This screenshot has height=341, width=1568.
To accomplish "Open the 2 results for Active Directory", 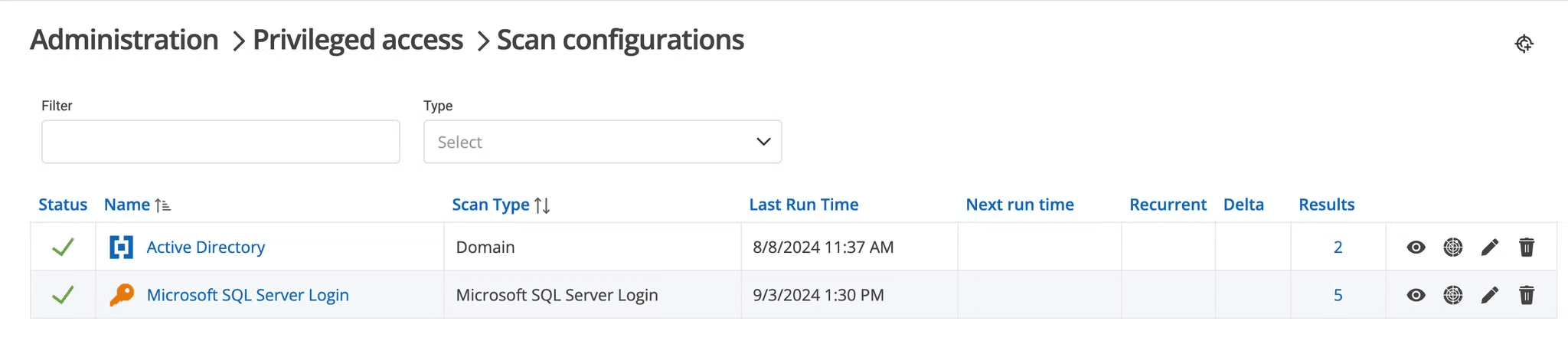I will 1338,248.
